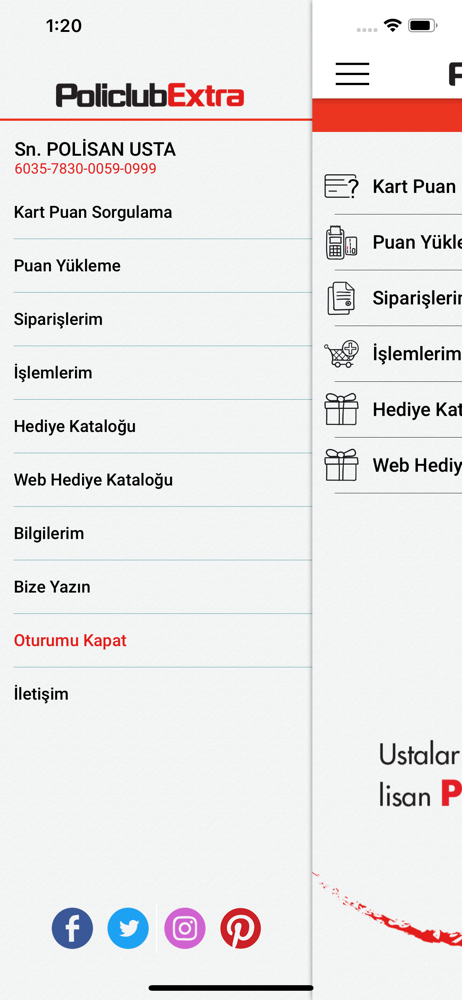The image size is (462, 1000).
Task: Tap the gift box icon beside Web Hediye
Action: (341, 464)
